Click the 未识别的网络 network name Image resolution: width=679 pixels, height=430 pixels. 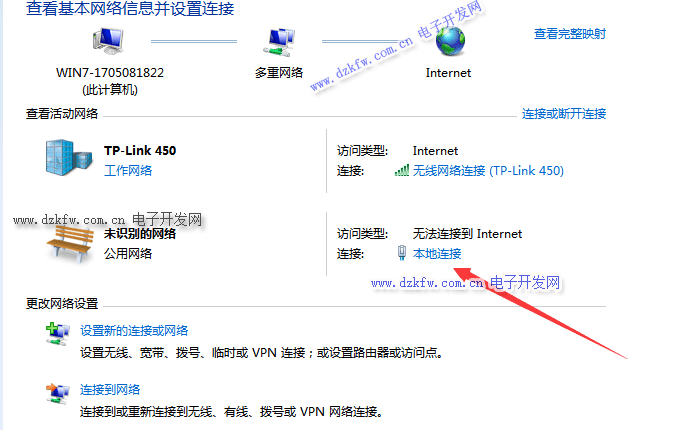[x=140, y=234]
